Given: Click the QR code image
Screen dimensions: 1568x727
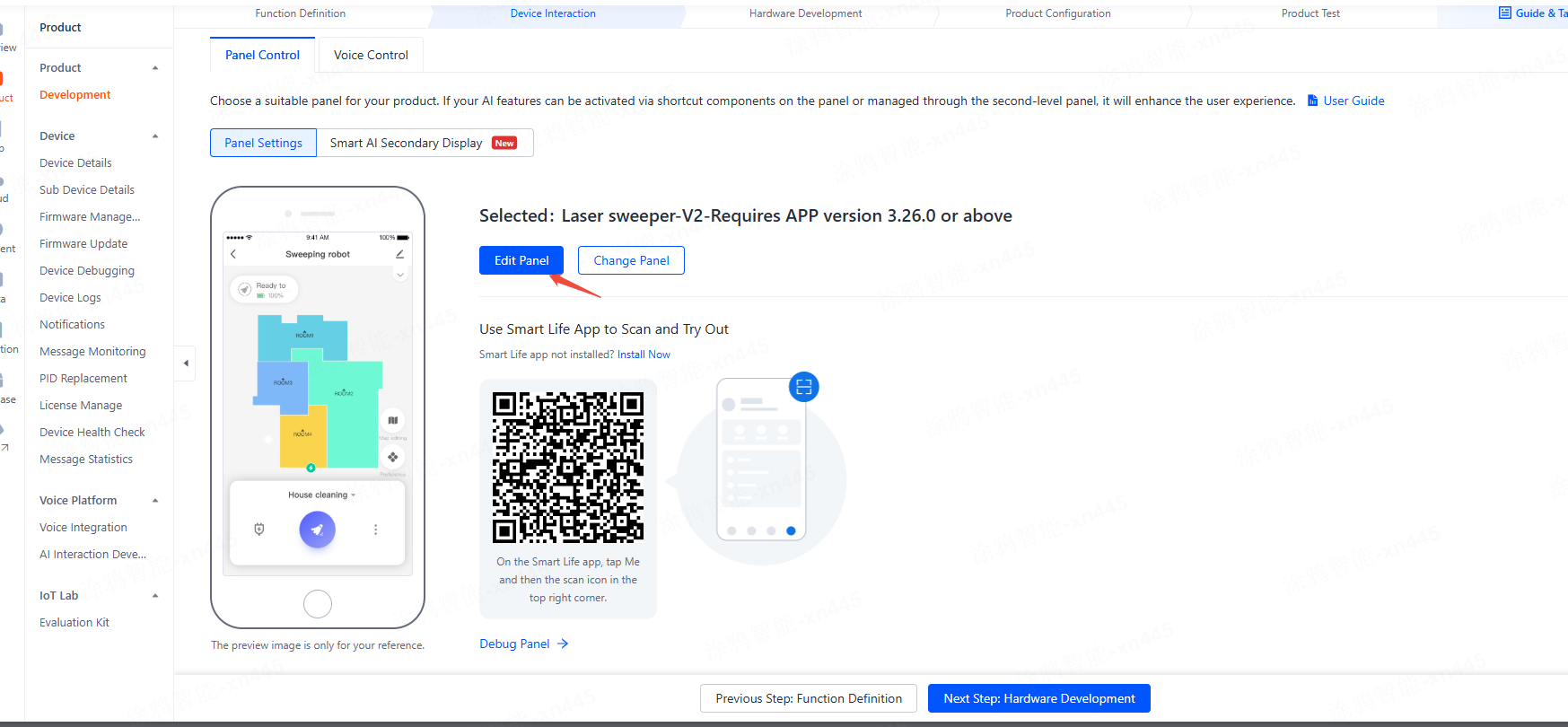Looking at the screenshot, I should click(x=568, y=467).
